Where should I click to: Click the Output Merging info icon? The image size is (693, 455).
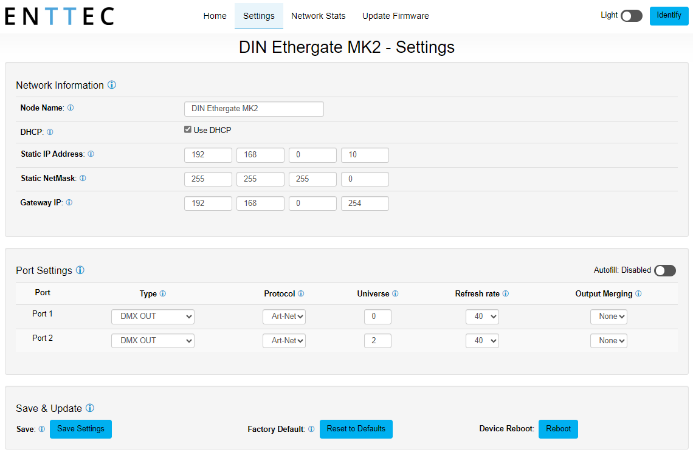(638, 294)
